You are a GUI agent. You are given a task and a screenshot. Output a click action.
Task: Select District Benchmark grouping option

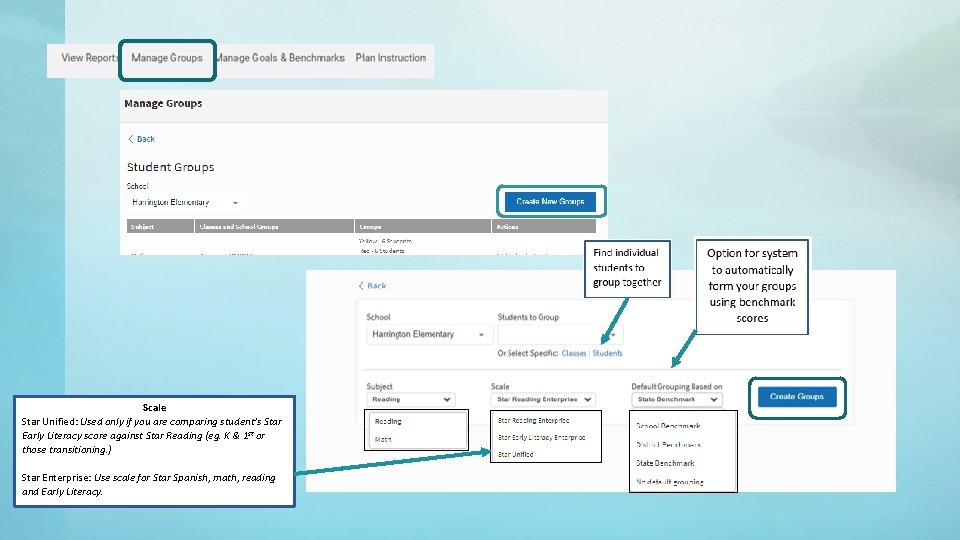(668, 444)
